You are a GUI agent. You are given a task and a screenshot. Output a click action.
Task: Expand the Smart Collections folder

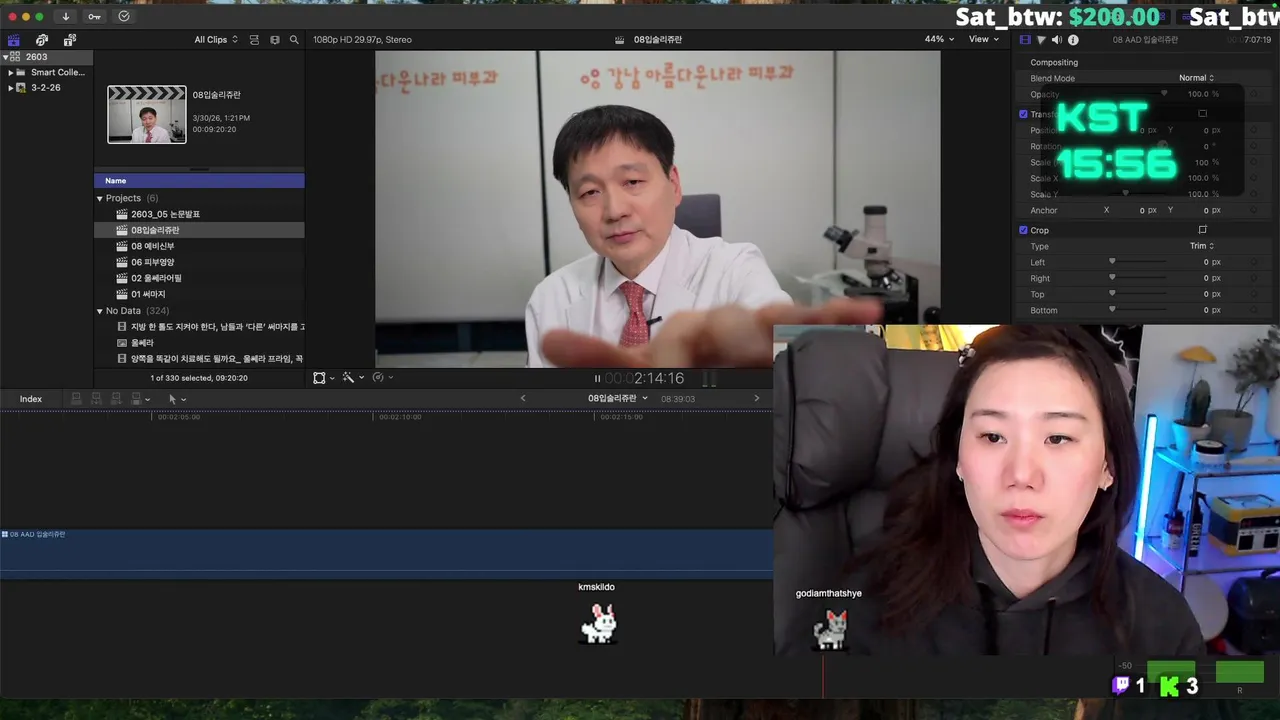[x=10, y=72]
